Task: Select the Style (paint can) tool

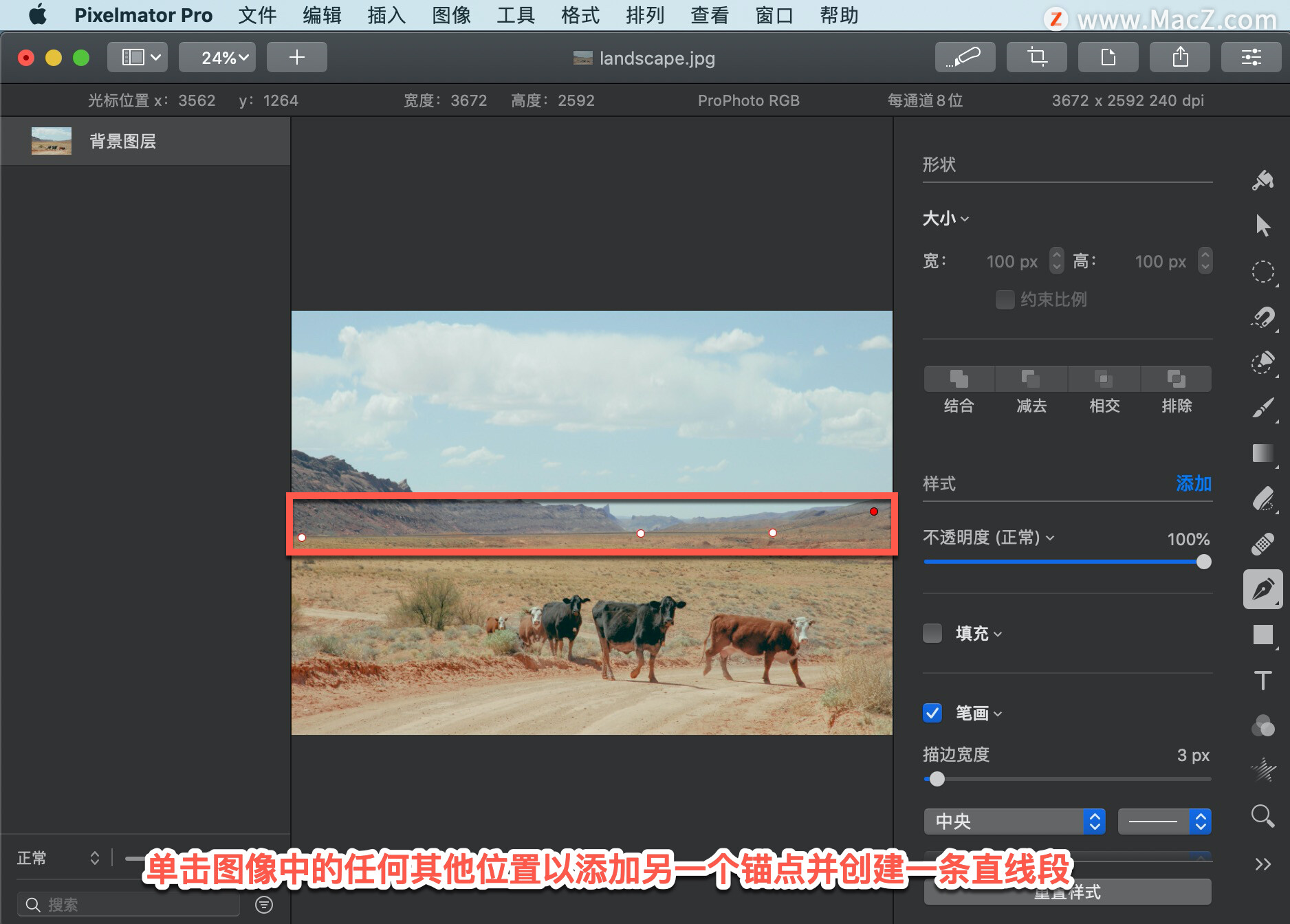Action: click(1262, 180)
